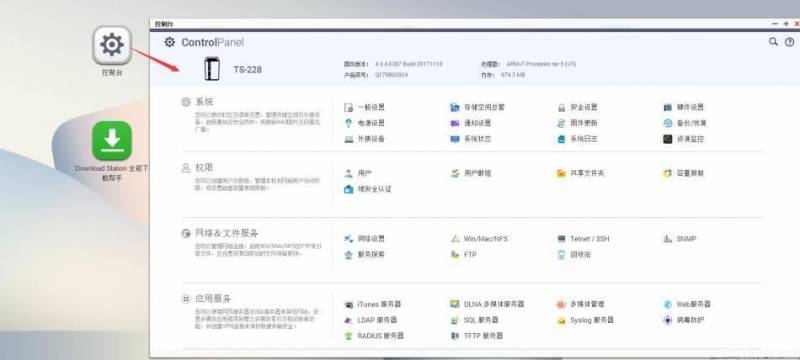Open 通知设置 notification settings
Image resolution: width=800 pixels, height=360 pixels.
[x=471, y=123]
